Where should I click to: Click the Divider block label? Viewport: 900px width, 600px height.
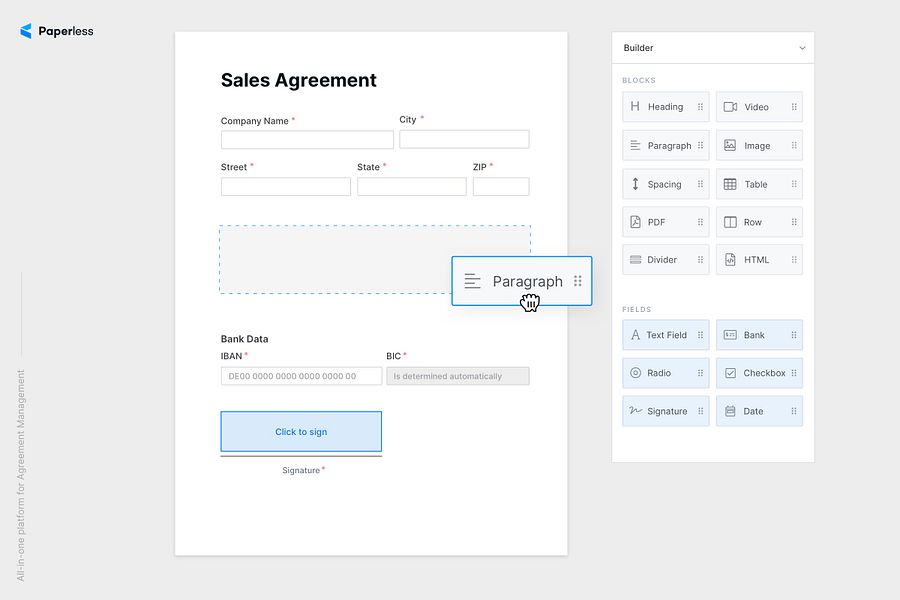(x=662, y=260)
